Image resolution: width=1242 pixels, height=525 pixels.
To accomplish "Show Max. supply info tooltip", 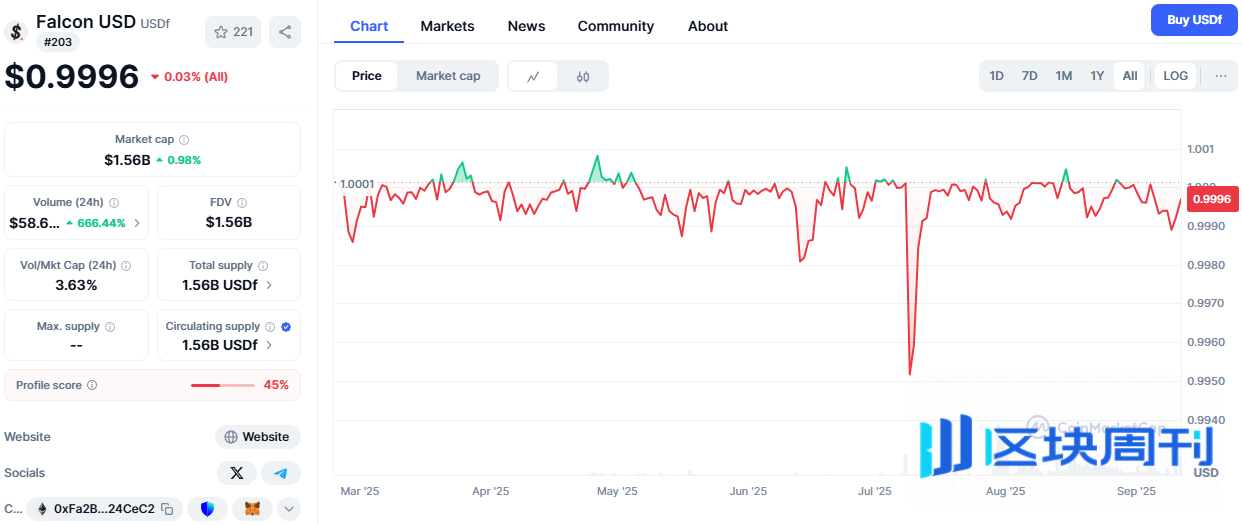I will pos(110,327).
